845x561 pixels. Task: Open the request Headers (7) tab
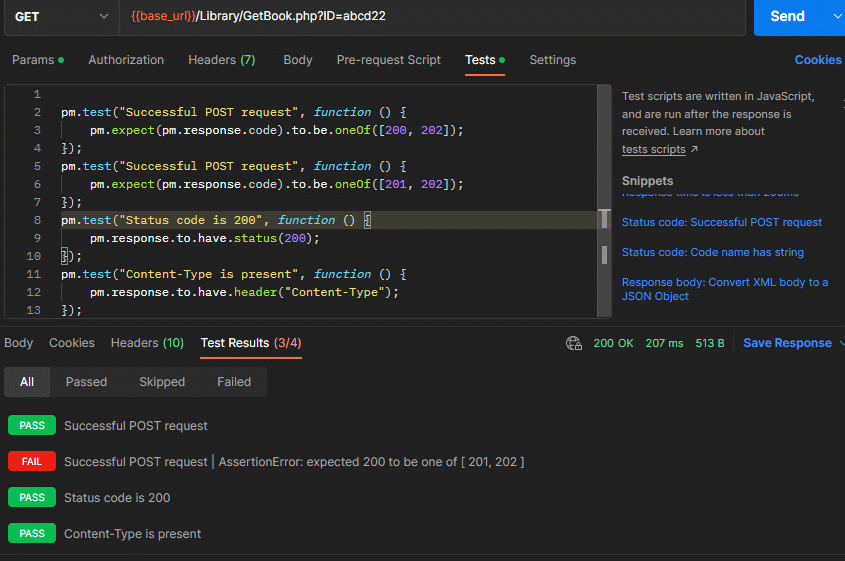coord(221,60)
